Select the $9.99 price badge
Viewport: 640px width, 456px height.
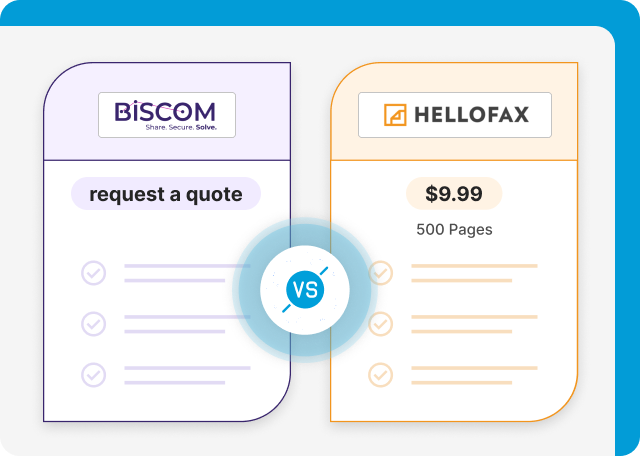(454, 194)
